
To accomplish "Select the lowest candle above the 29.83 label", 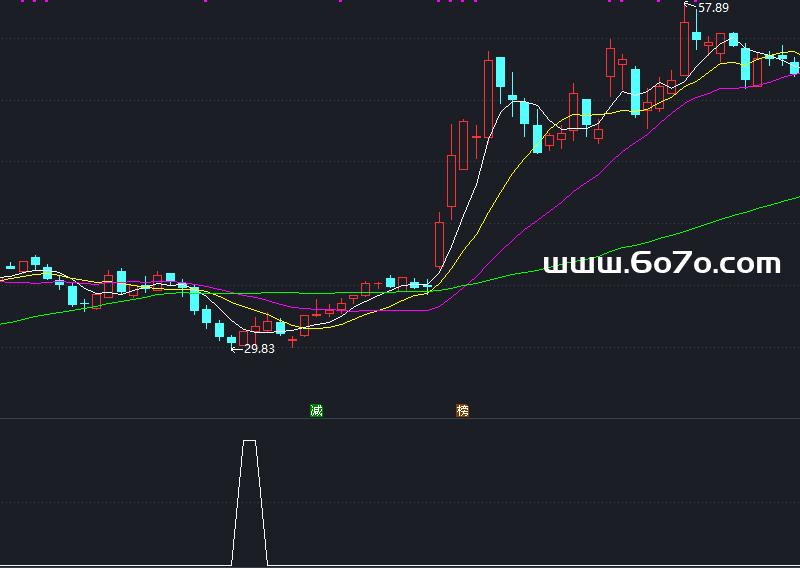I will click(232, 340).
